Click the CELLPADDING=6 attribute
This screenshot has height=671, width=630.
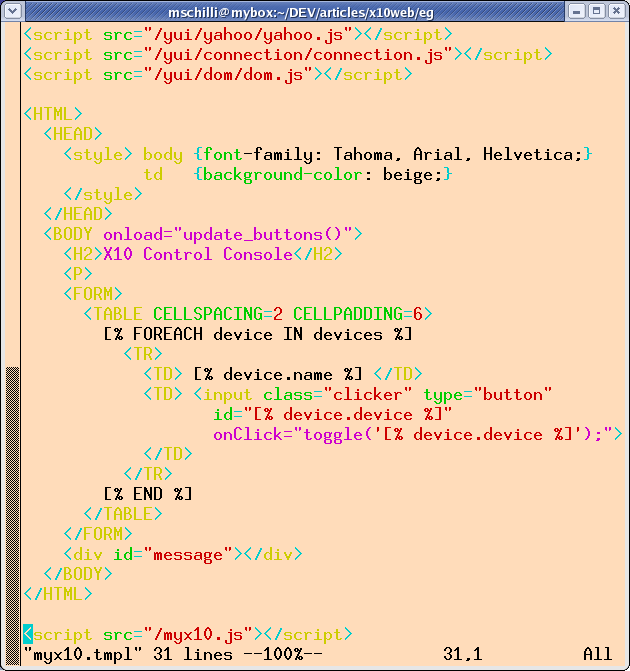point(358,315)
